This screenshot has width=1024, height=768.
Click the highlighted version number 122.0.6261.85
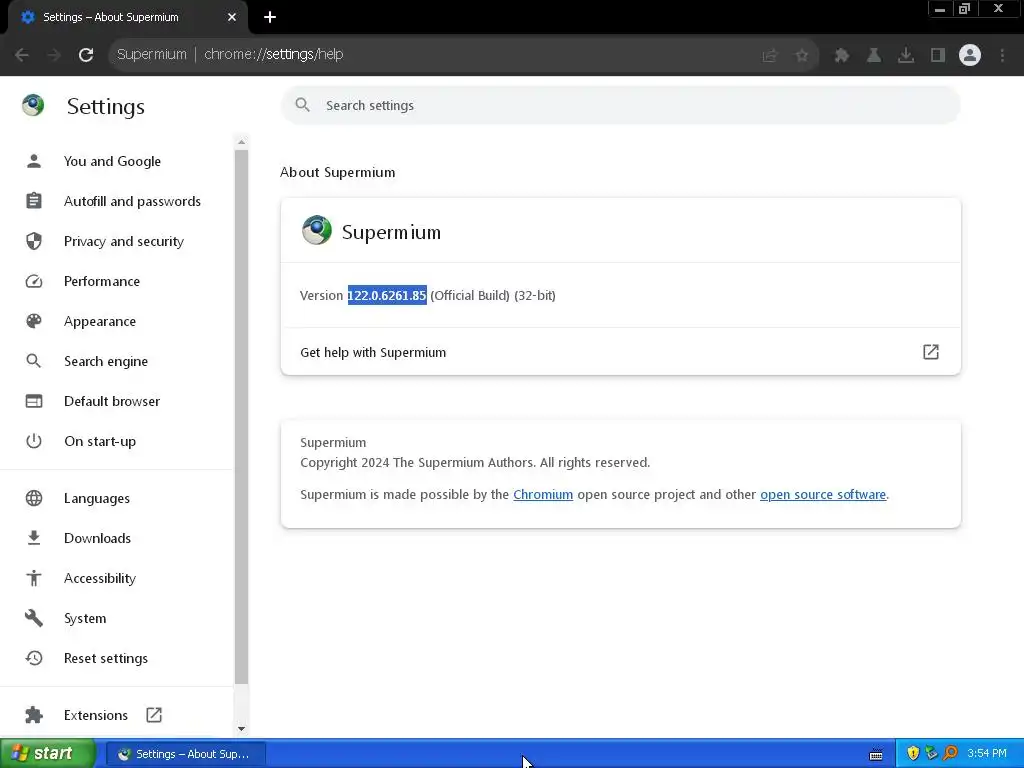click(x=387, y=295)
